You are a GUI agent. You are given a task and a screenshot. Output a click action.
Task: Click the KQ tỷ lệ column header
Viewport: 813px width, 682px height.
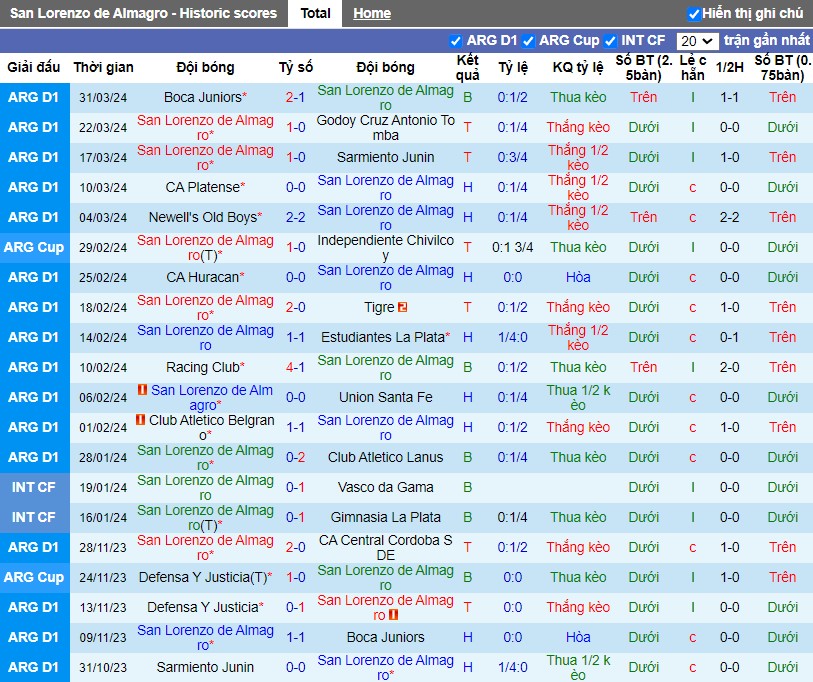pyautogui.click(x=578, y=67)
